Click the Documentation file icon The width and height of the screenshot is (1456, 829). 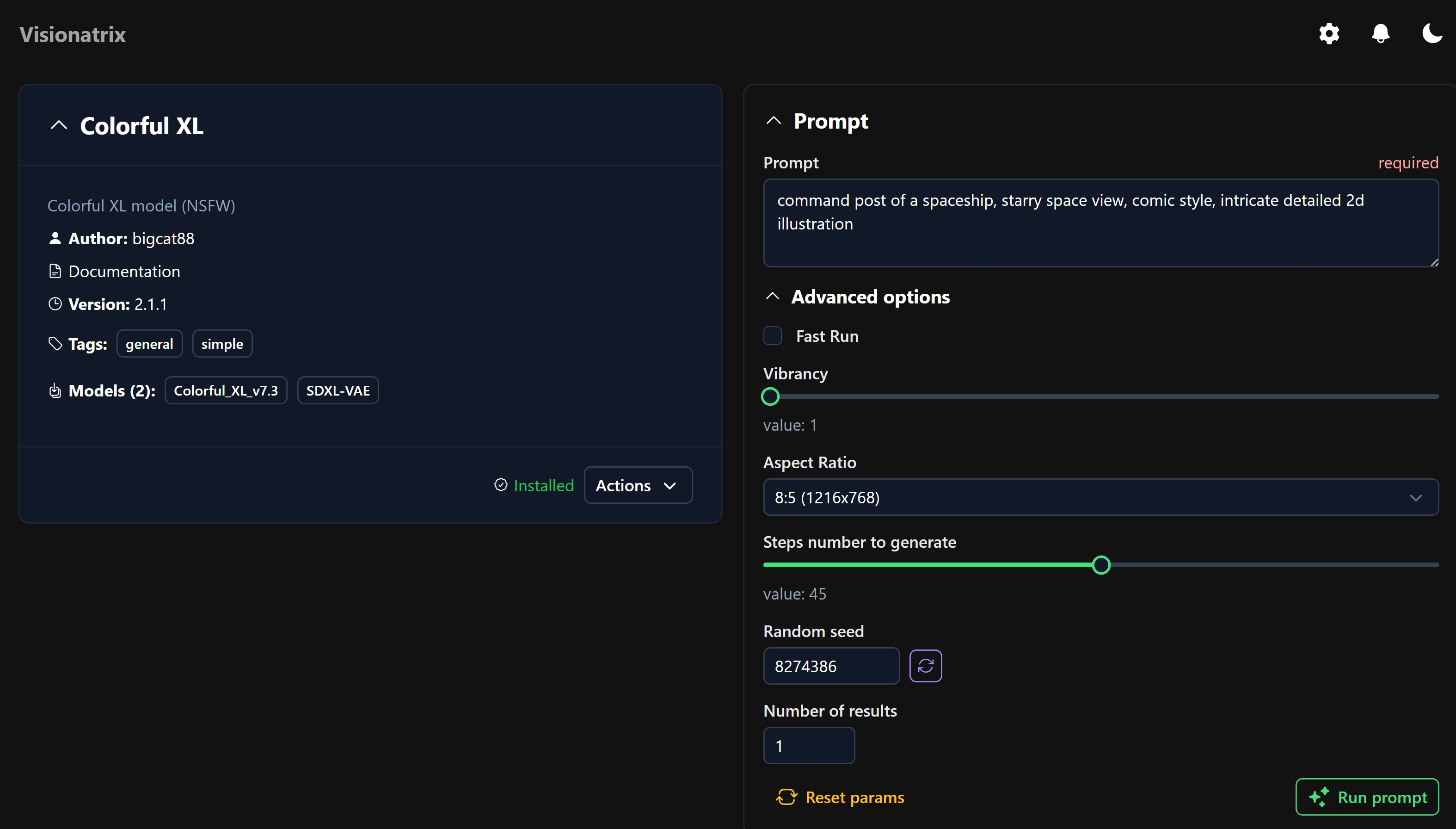(x=55, y=271)
